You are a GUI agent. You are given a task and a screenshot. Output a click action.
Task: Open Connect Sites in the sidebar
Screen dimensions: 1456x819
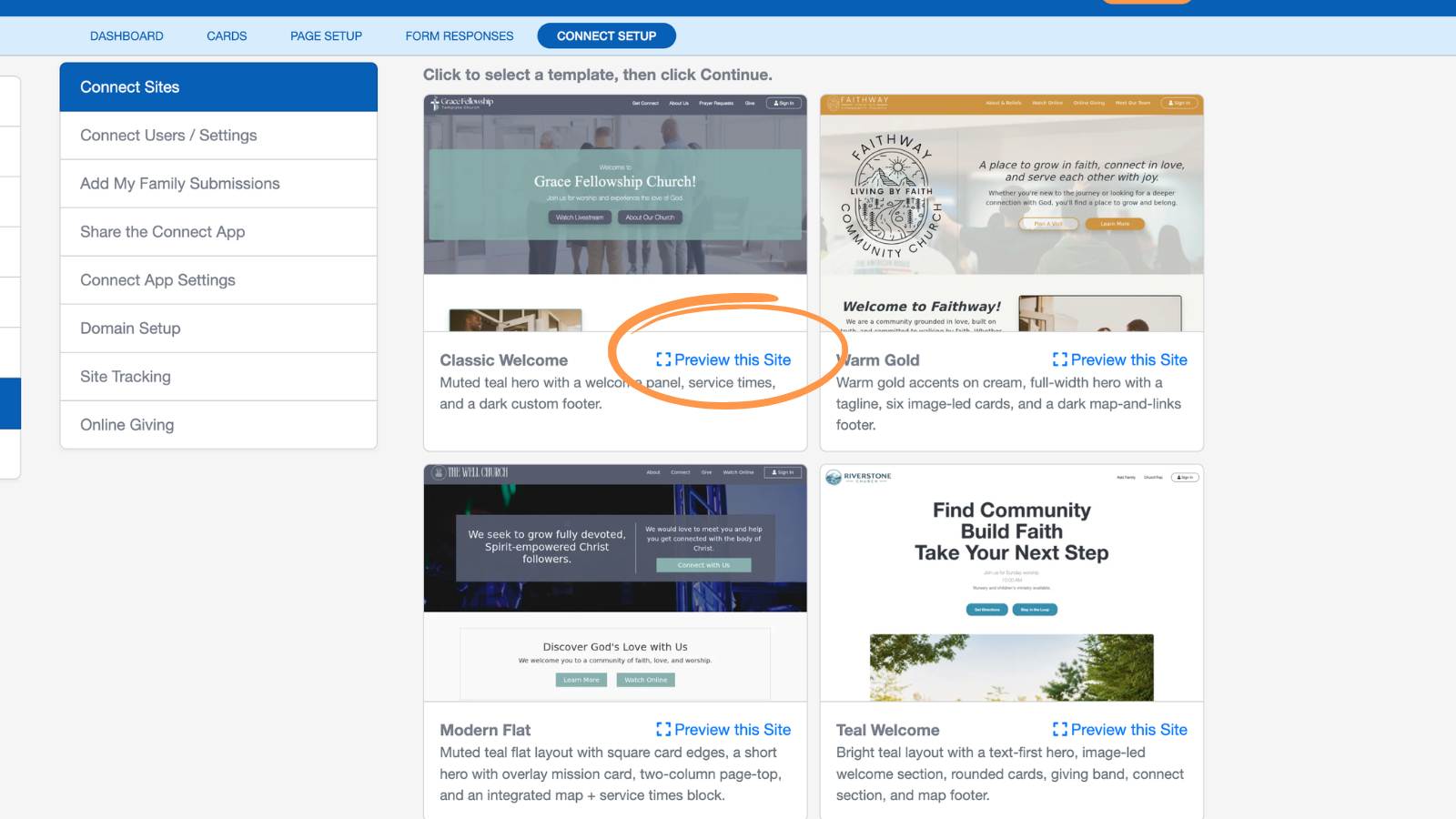coord(218,87)
